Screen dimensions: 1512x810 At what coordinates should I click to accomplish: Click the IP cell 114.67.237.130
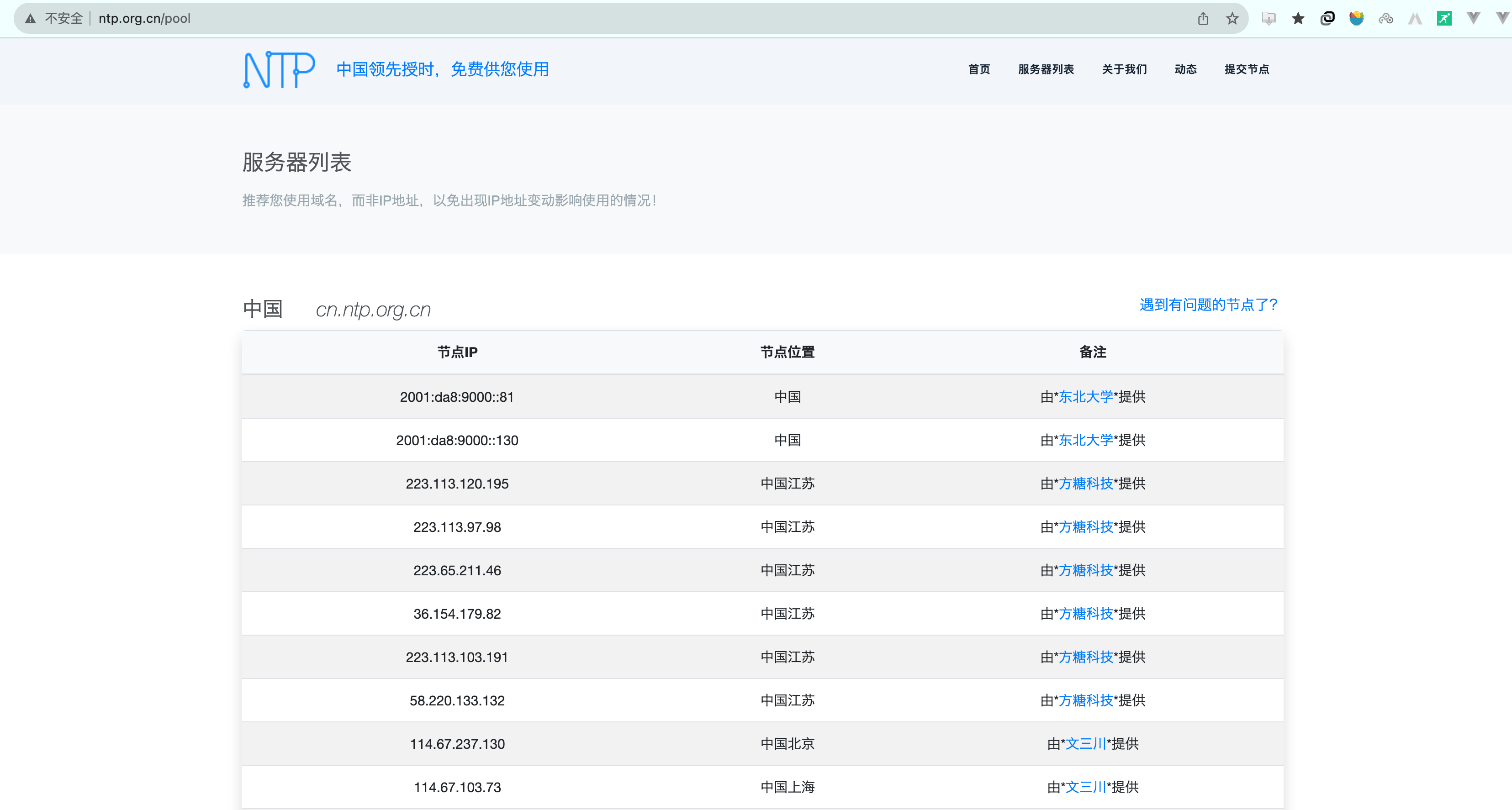click(457, 744)
